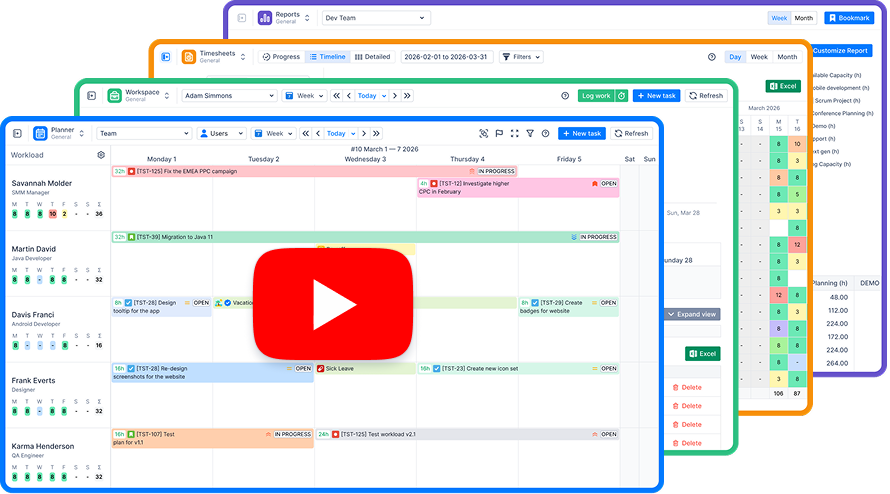Click the red 10 workload cell for Savannah Molder
The width and height of the screenshot is (890, 494).
click(52, 214)
